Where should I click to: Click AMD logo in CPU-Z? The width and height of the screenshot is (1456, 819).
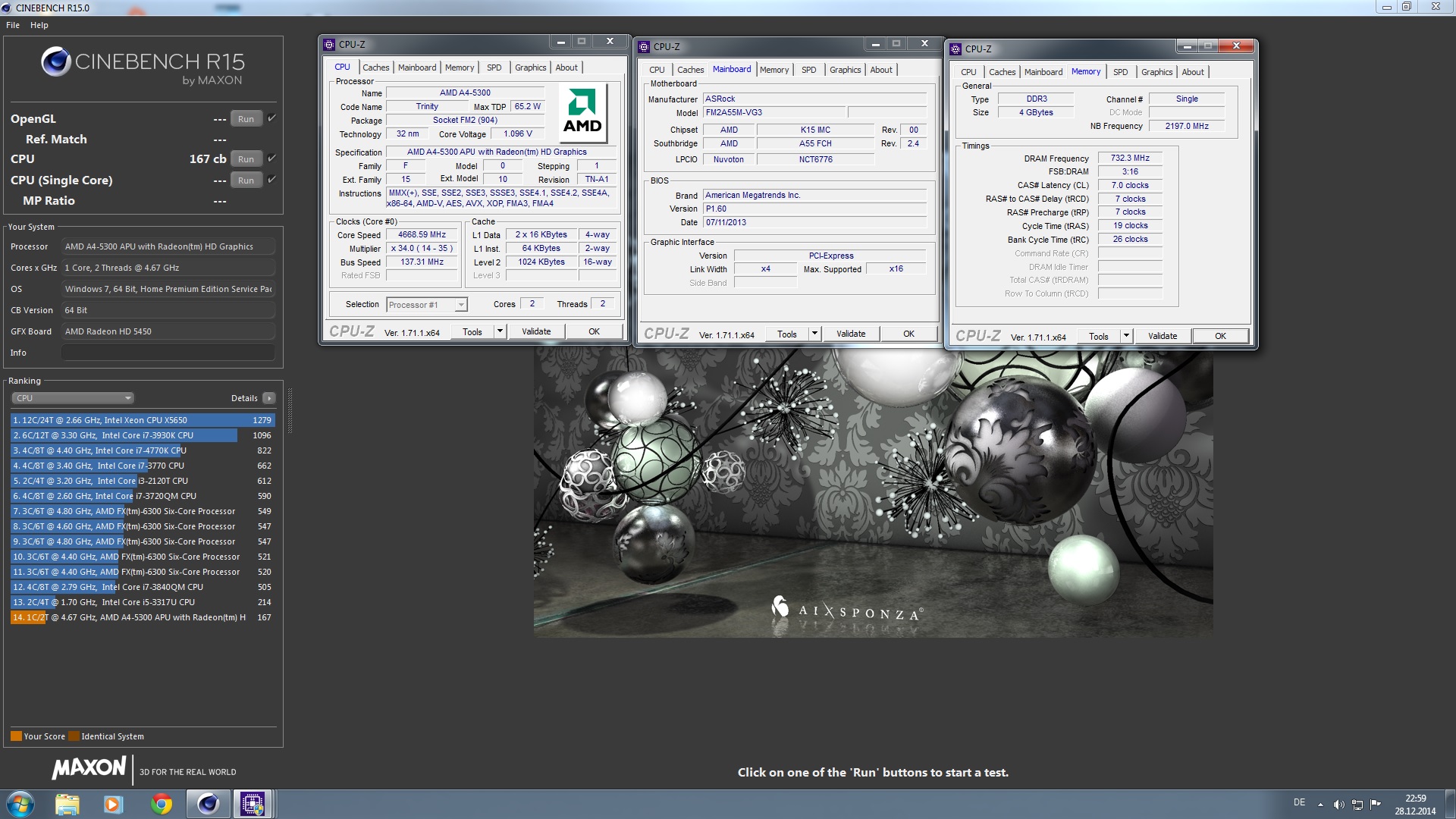[582, 112]
